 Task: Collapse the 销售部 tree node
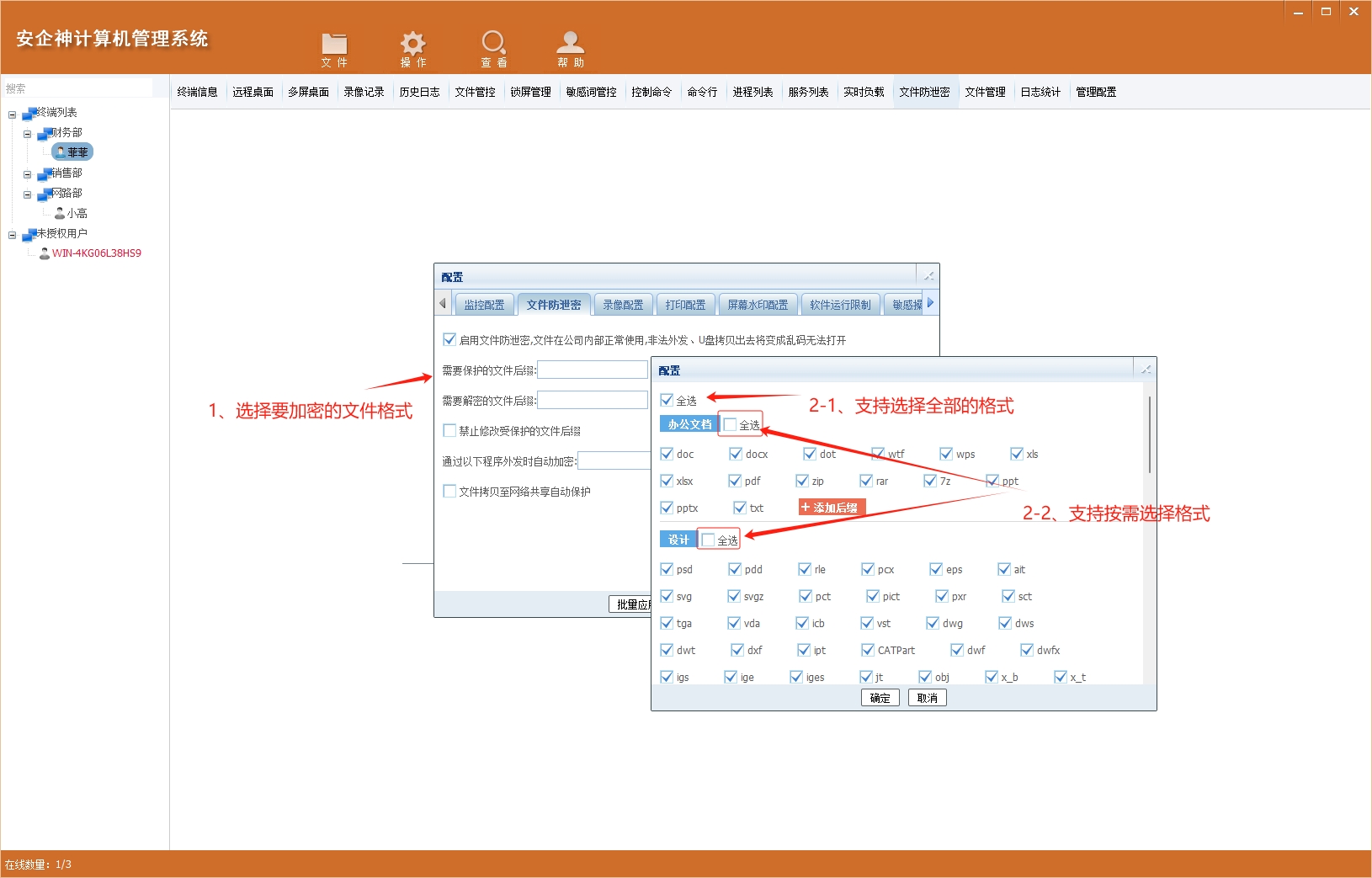click(27, 174)
